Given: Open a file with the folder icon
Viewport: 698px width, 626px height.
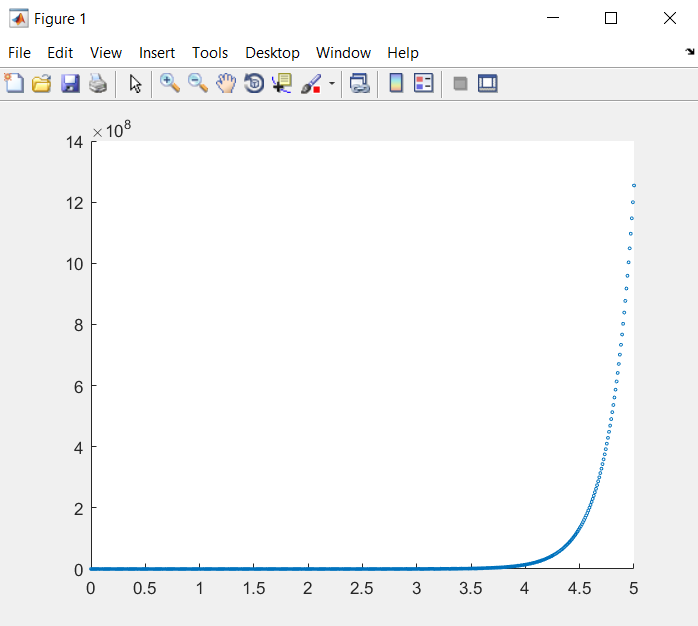Looking at the screenshot, I should pos(42,83).
